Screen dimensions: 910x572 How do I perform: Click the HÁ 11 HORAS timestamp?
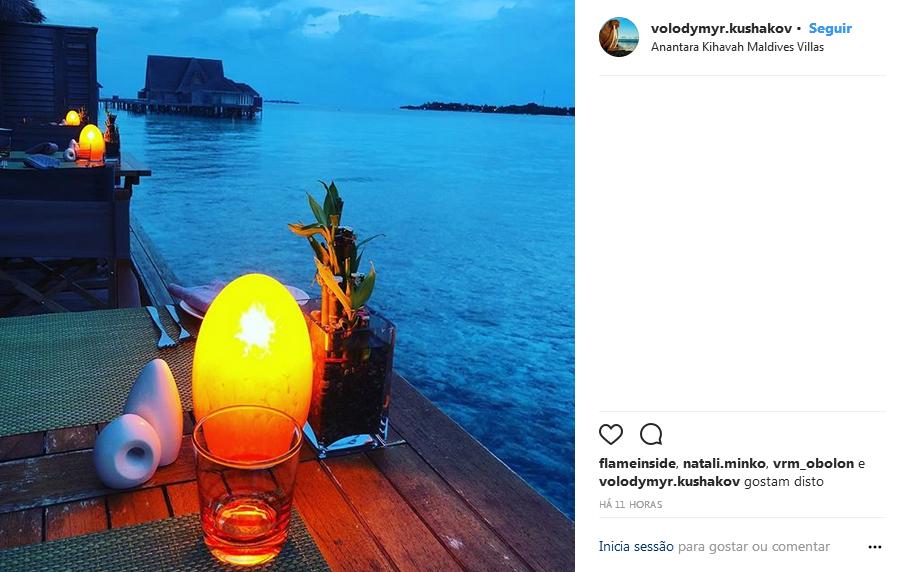coord(630,505)
